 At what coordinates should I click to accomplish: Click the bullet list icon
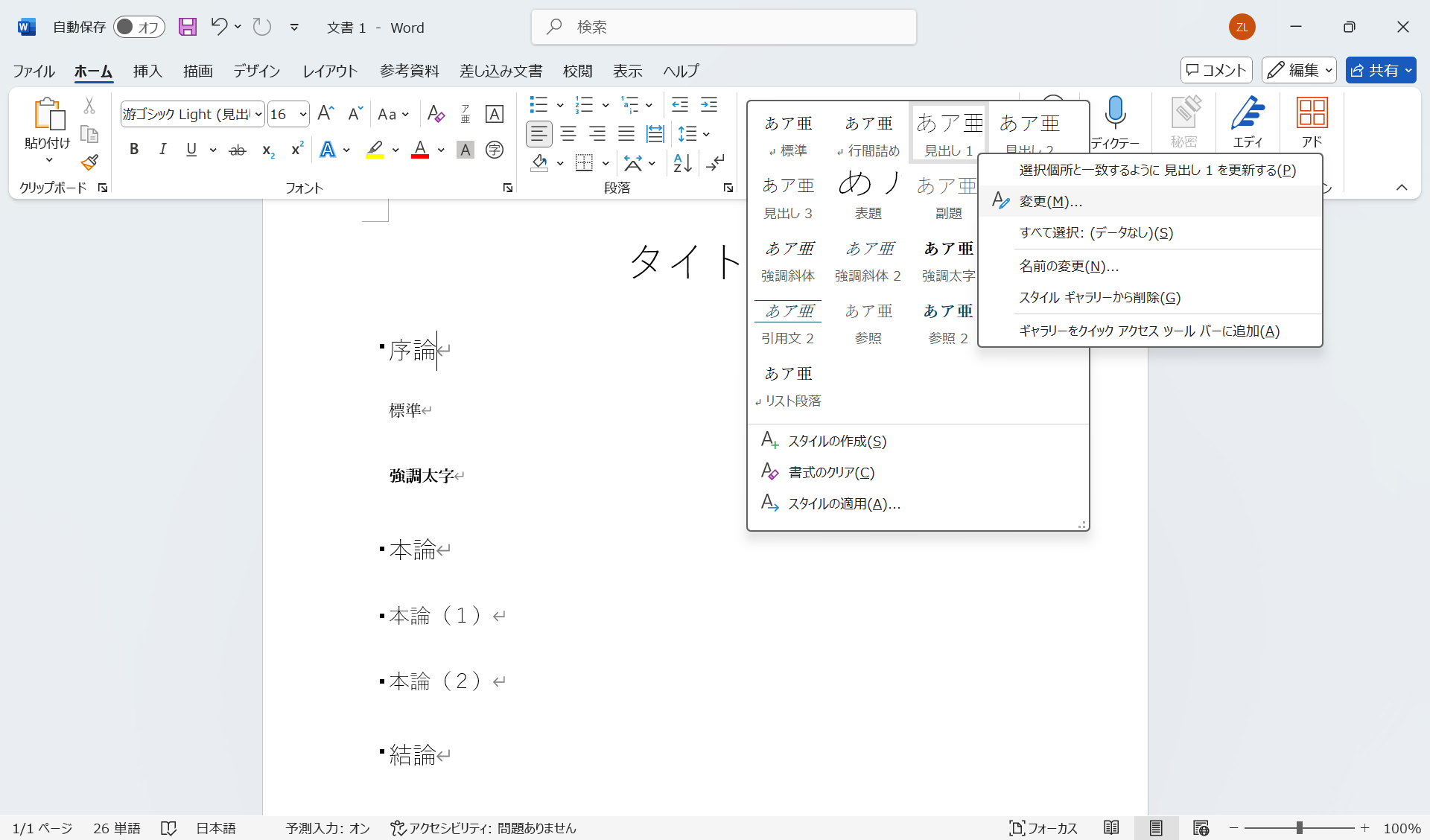[x=538, y=104]
